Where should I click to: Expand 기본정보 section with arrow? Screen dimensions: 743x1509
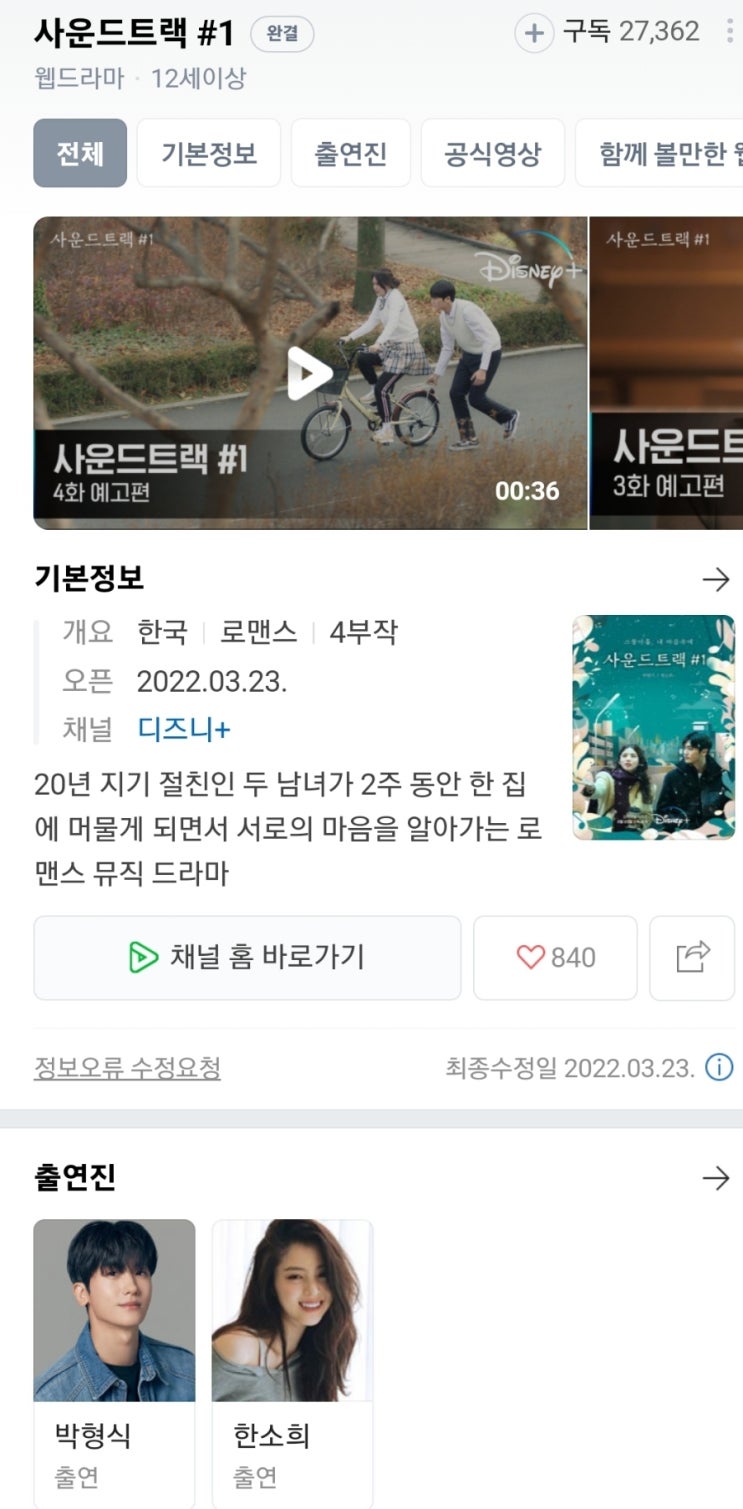(716, 579)
